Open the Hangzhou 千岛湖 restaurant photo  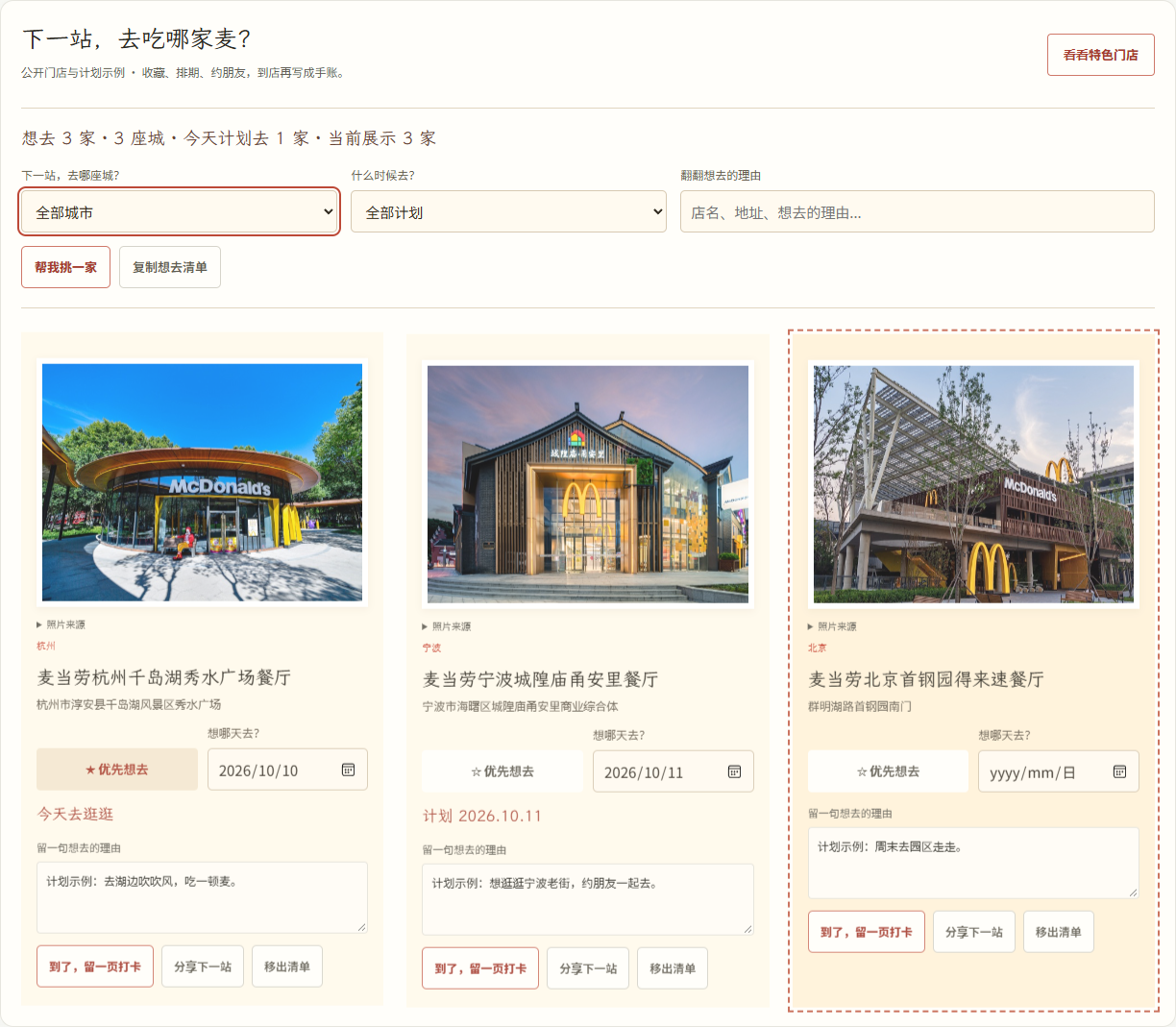click(202, 482)
